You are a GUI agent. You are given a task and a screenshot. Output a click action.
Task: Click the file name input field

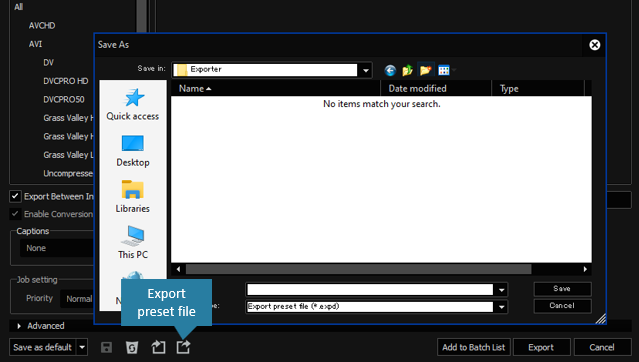click(x=370, y=290)
